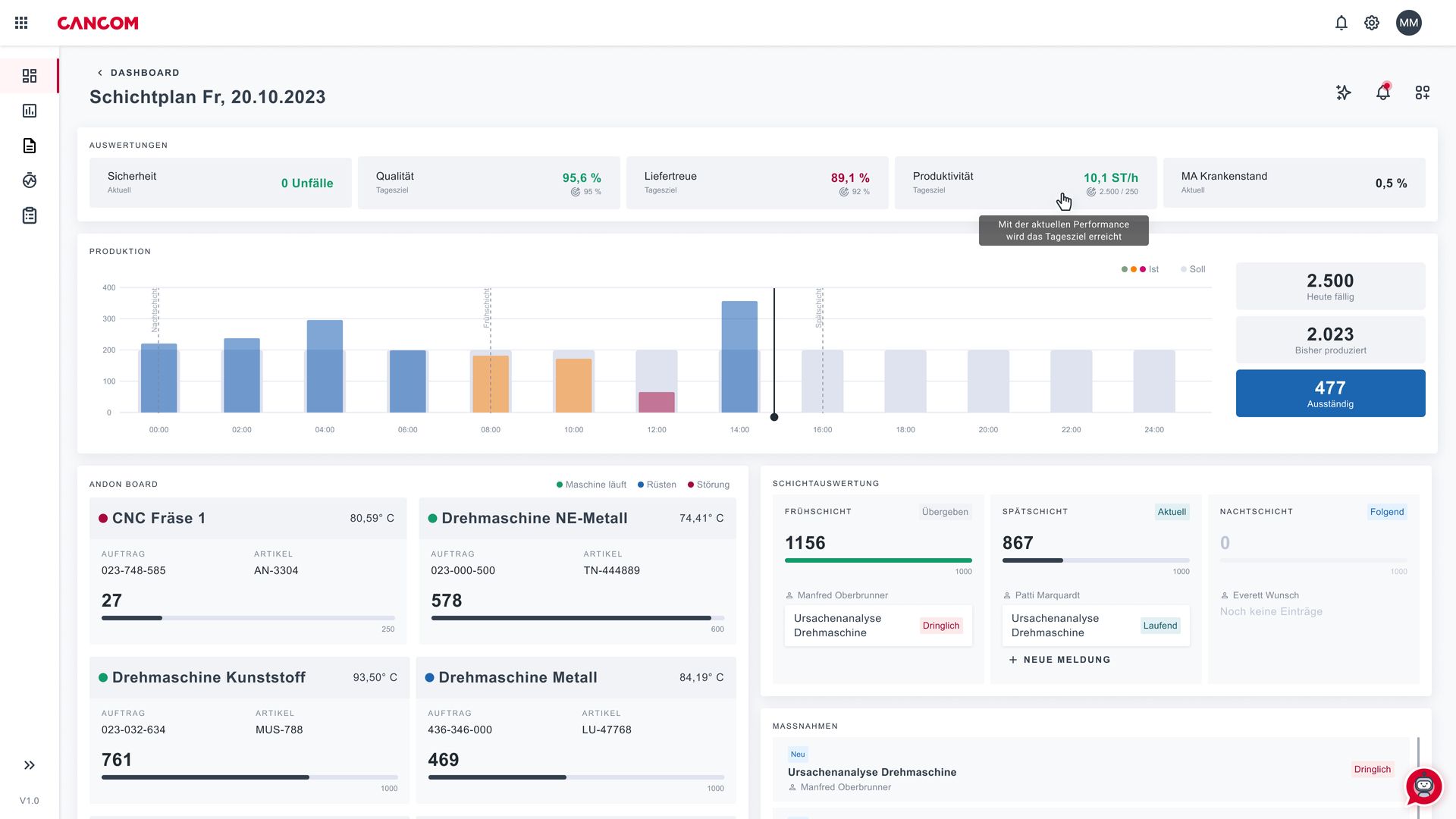This screenshot has height=819, width=1456.
Task: Click the sparkle AI icon near title
Action: (1343, 93)
